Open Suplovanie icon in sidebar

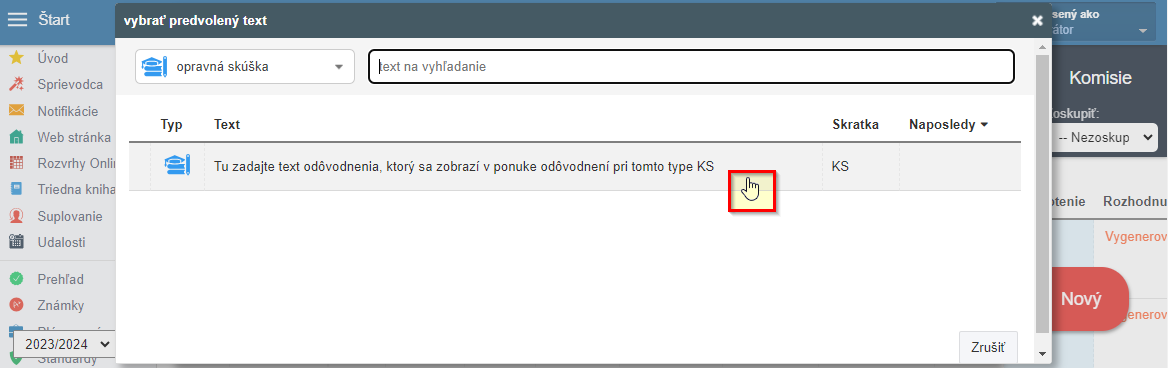16,216
